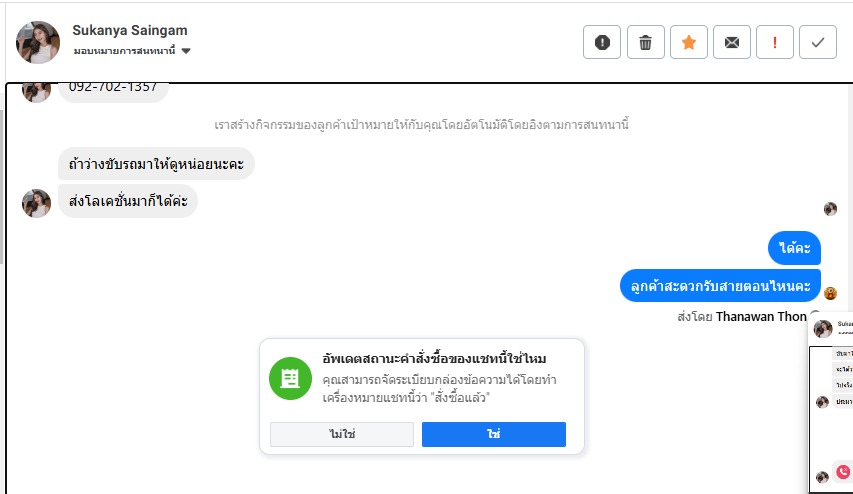Click the red phone call icon

tap(843, 472)
